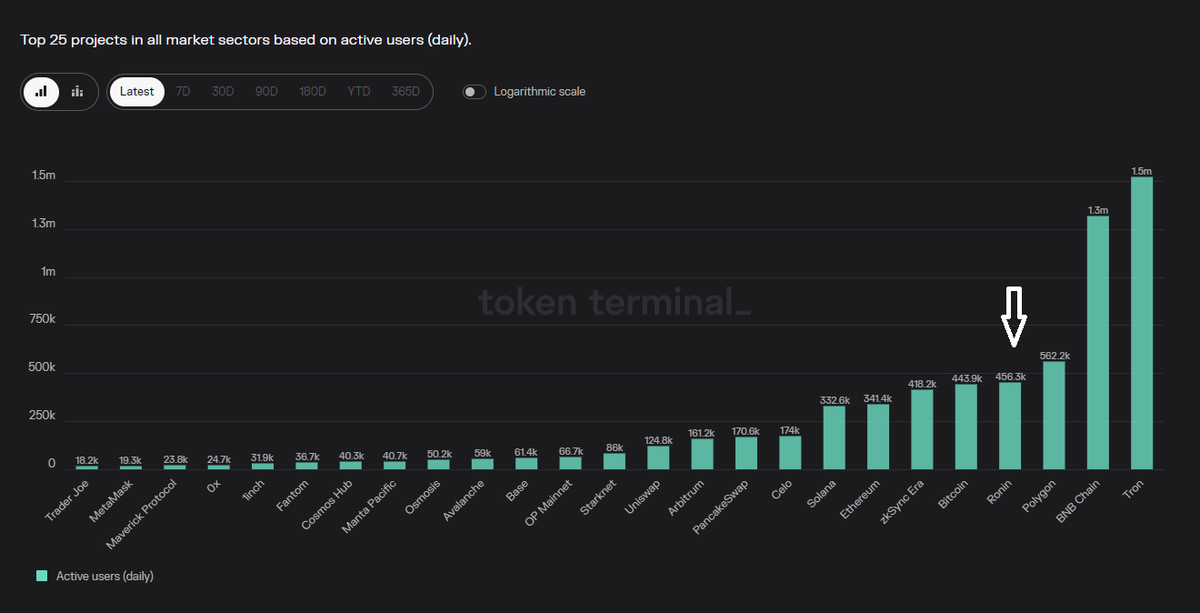Click the Ethereum bar
The image size is (1200, 613).
point(878,437)
